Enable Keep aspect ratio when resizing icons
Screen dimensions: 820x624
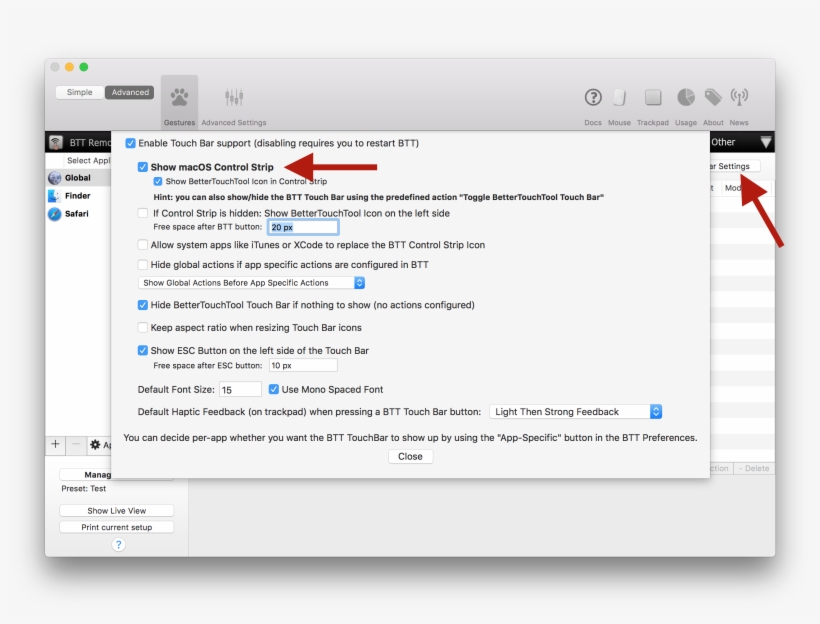142,327
